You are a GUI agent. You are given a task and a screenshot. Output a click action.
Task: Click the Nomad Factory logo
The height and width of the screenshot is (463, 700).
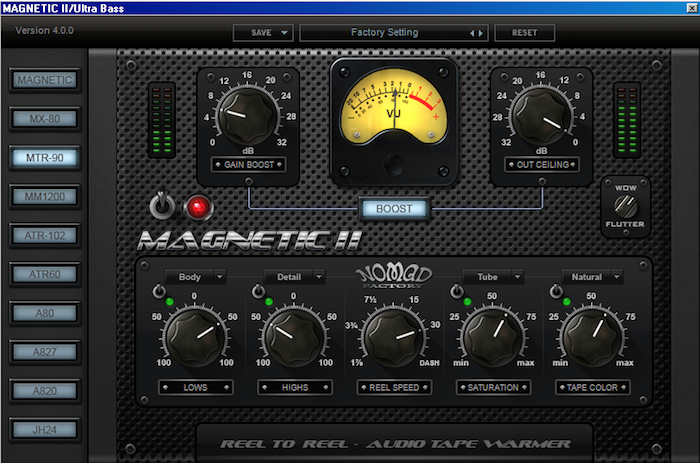point(394,276)
